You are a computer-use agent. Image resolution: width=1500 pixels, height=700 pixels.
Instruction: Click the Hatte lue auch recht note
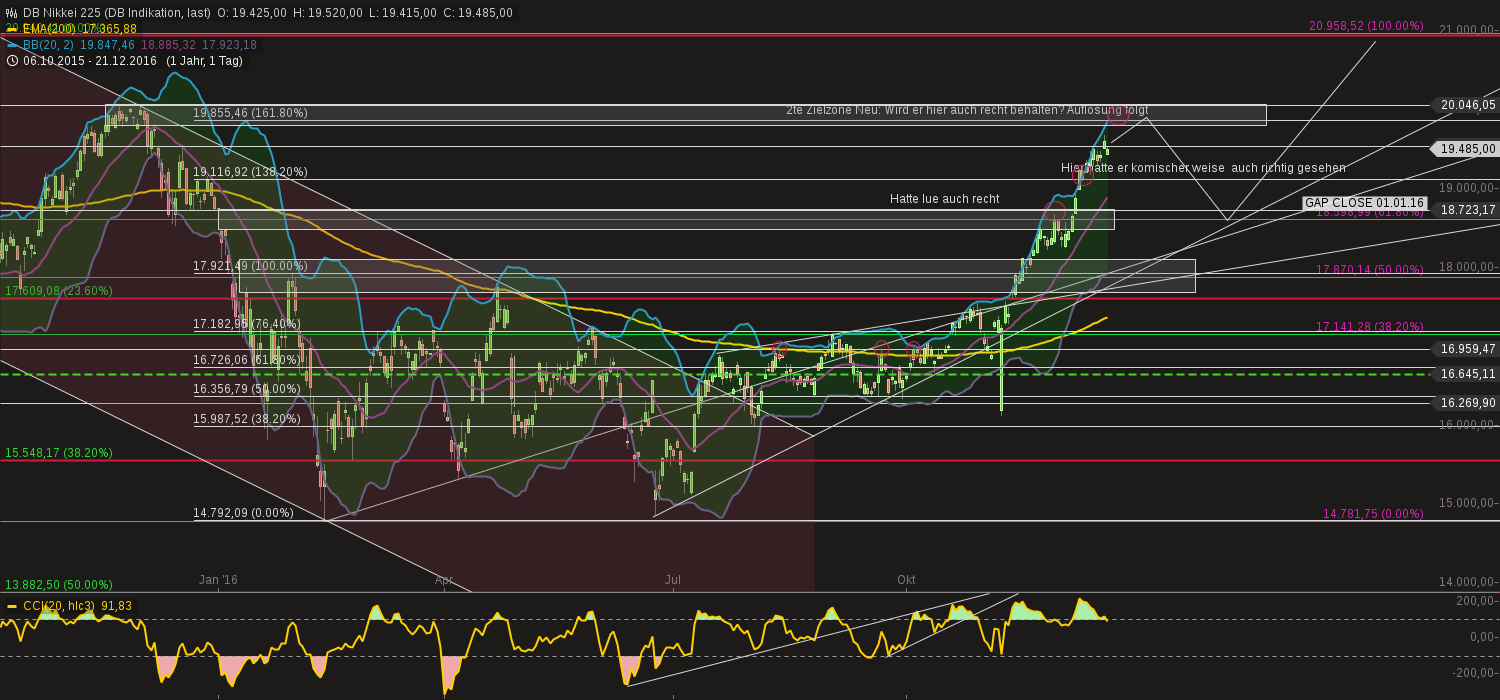coord(945,199)
